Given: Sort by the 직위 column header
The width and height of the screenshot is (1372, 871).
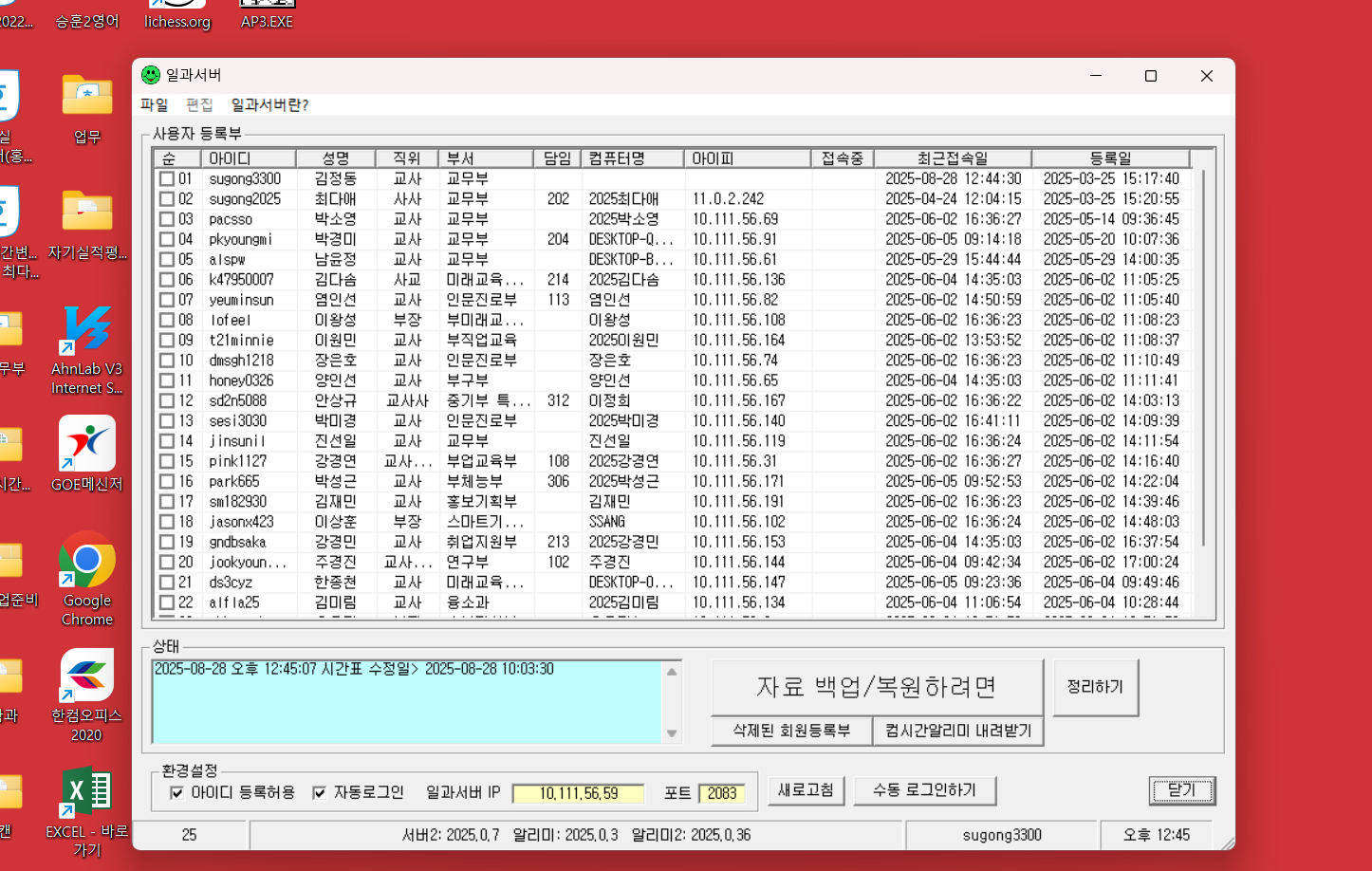Looking at the screenshot, I should [x=407, y=158].
